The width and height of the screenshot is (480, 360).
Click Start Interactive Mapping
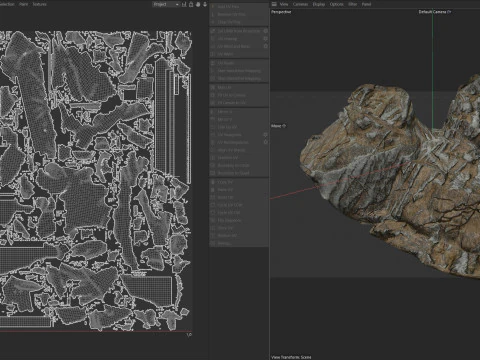[x=239, y=71]
